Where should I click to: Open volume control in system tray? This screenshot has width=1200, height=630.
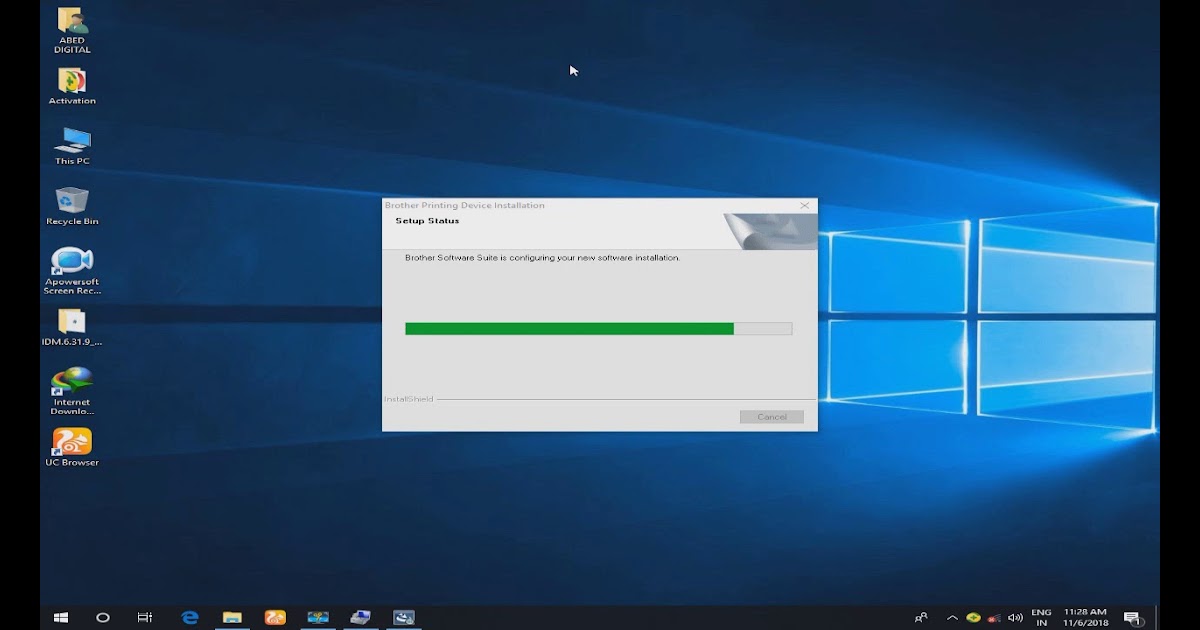(x=1016, y=618)
